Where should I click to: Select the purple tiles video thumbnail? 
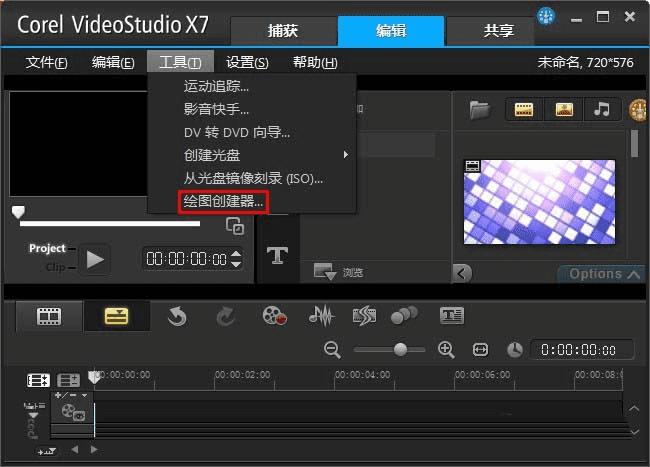coord(539,202)
